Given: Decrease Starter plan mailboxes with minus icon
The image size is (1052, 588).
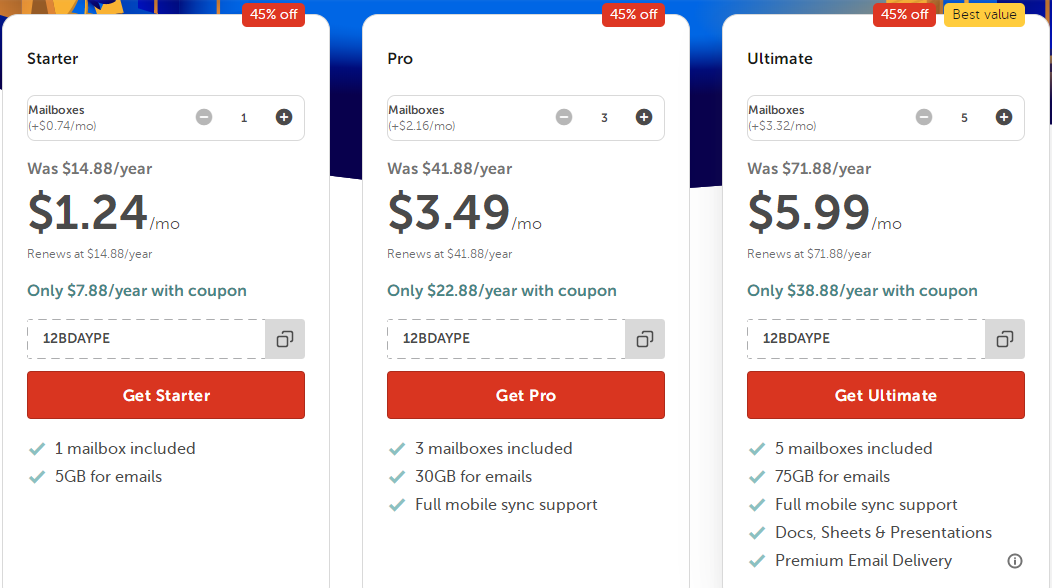Looking at the screenshot, I should click(204, 117).
